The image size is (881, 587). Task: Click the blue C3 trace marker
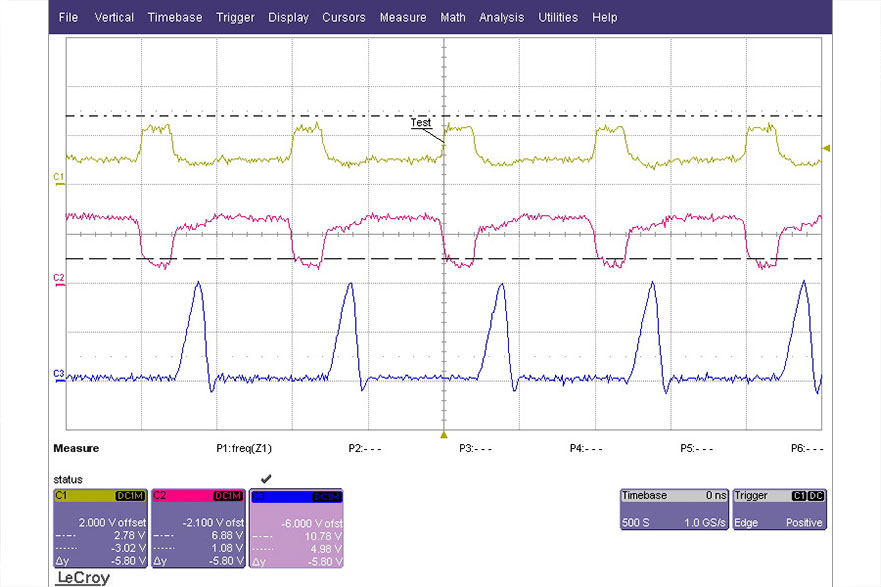(x=58, y=374)
